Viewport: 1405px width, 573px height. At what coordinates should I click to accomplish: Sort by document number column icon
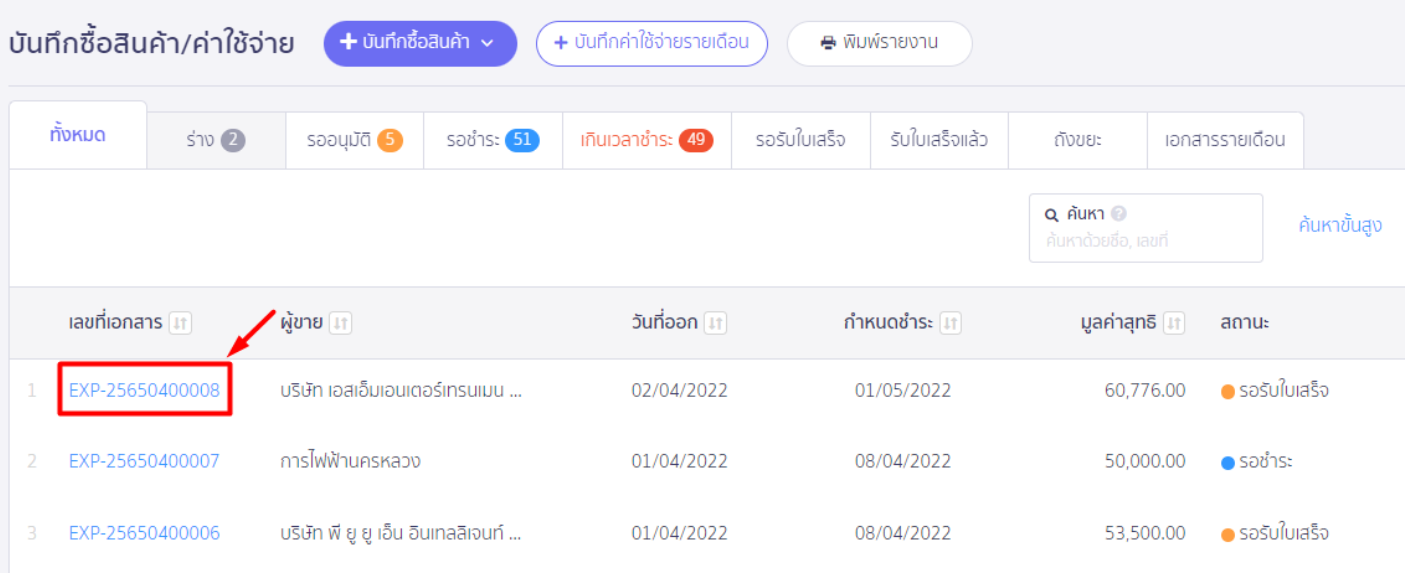(x=180, y=324)
